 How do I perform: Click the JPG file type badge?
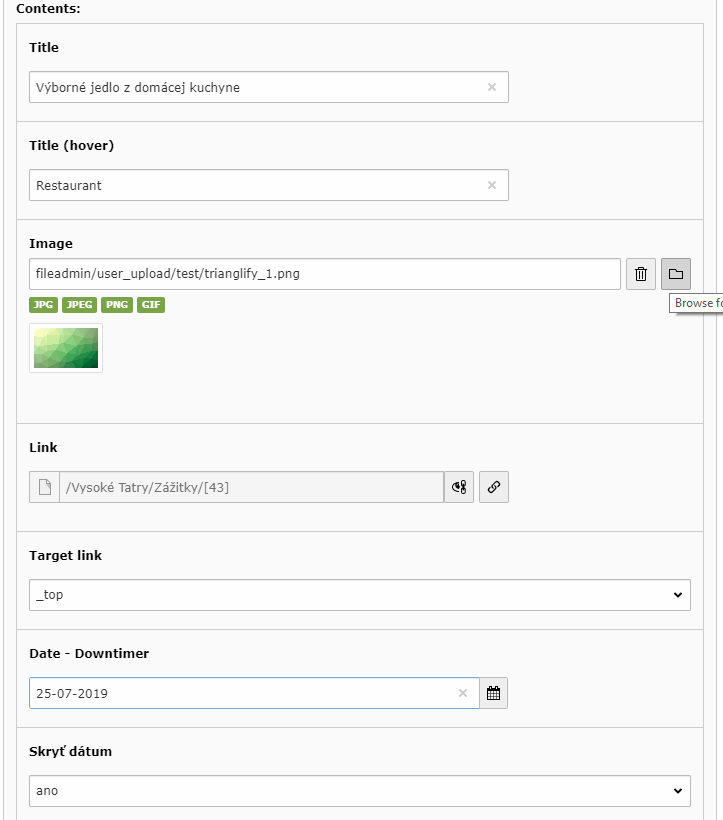click(43, 305)
